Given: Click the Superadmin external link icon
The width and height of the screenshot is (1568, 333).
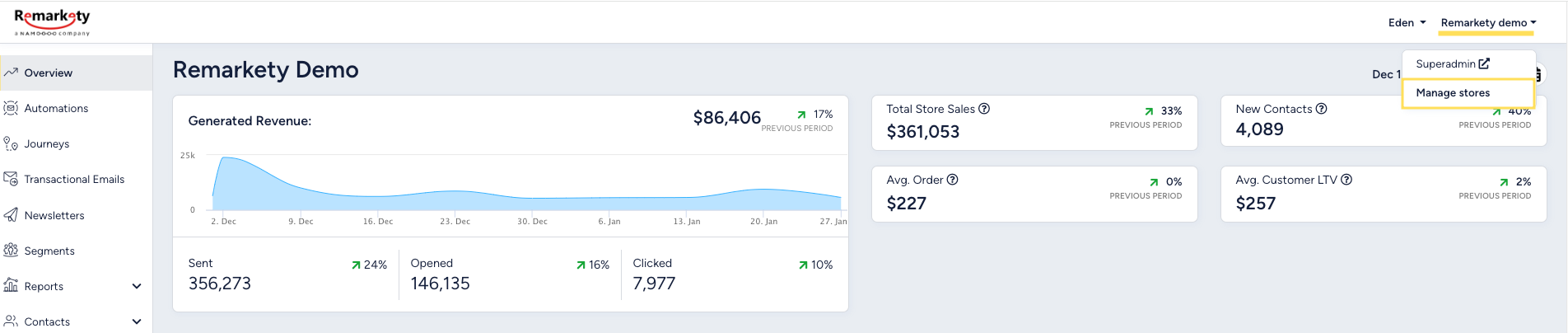Looking at the screenshot, I should pyautogui.click(x=1484, y=63).
